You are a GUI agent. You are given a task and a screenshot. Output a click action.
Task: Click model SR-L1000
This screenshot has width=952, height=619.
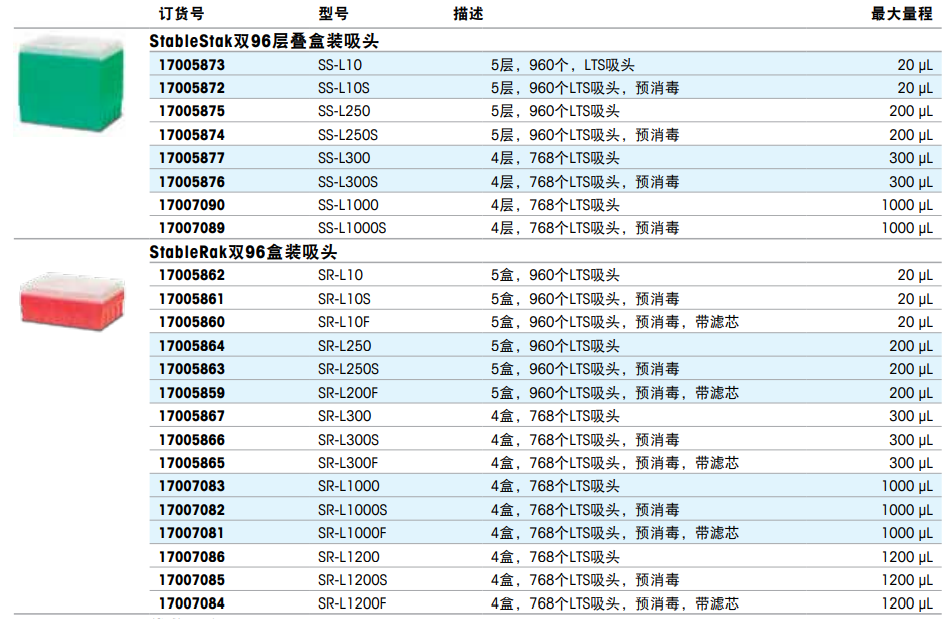pyautogui.click(x=348, y=486)
